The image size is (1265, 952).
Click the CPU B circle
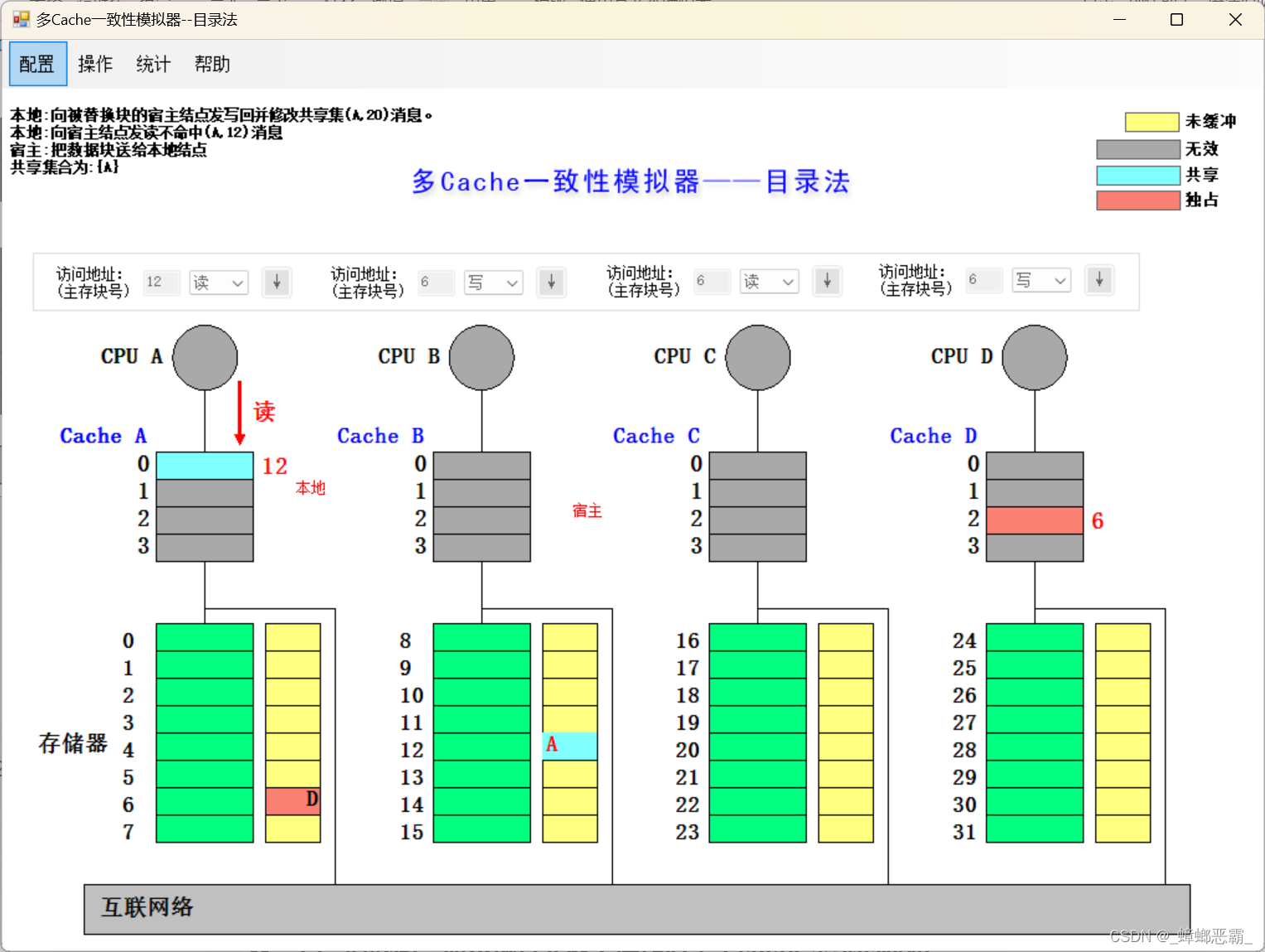pos(482,357)
